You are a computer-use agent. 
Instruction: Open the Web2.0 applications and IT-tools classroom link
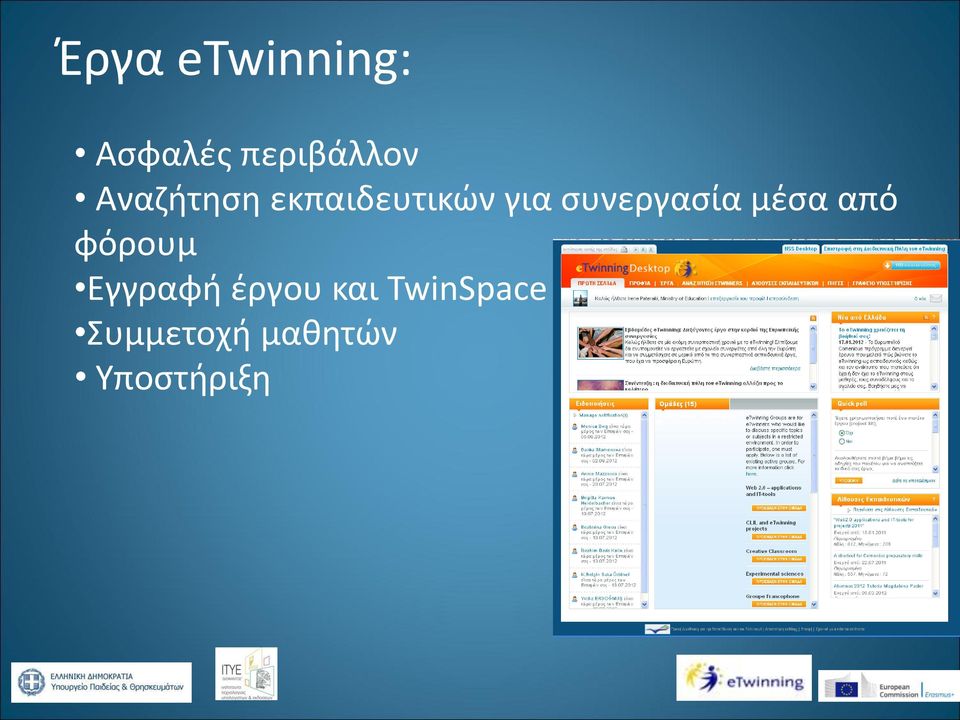pos(874,522)
